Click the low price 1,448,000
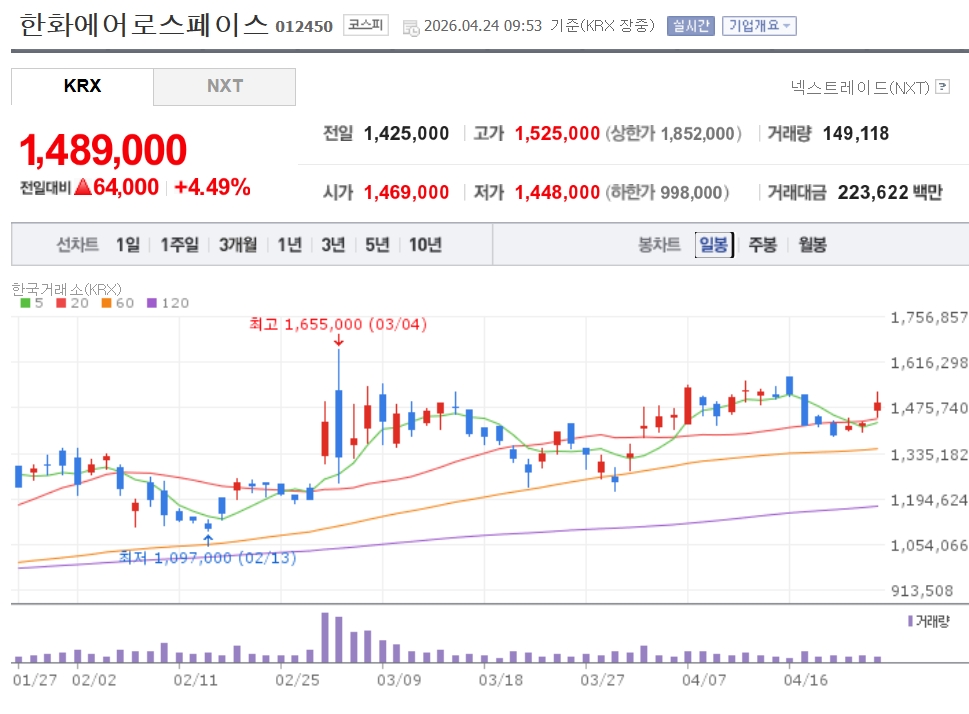Image resolution: width=969 pixels, height=714 pixels. tap(557, 192)
